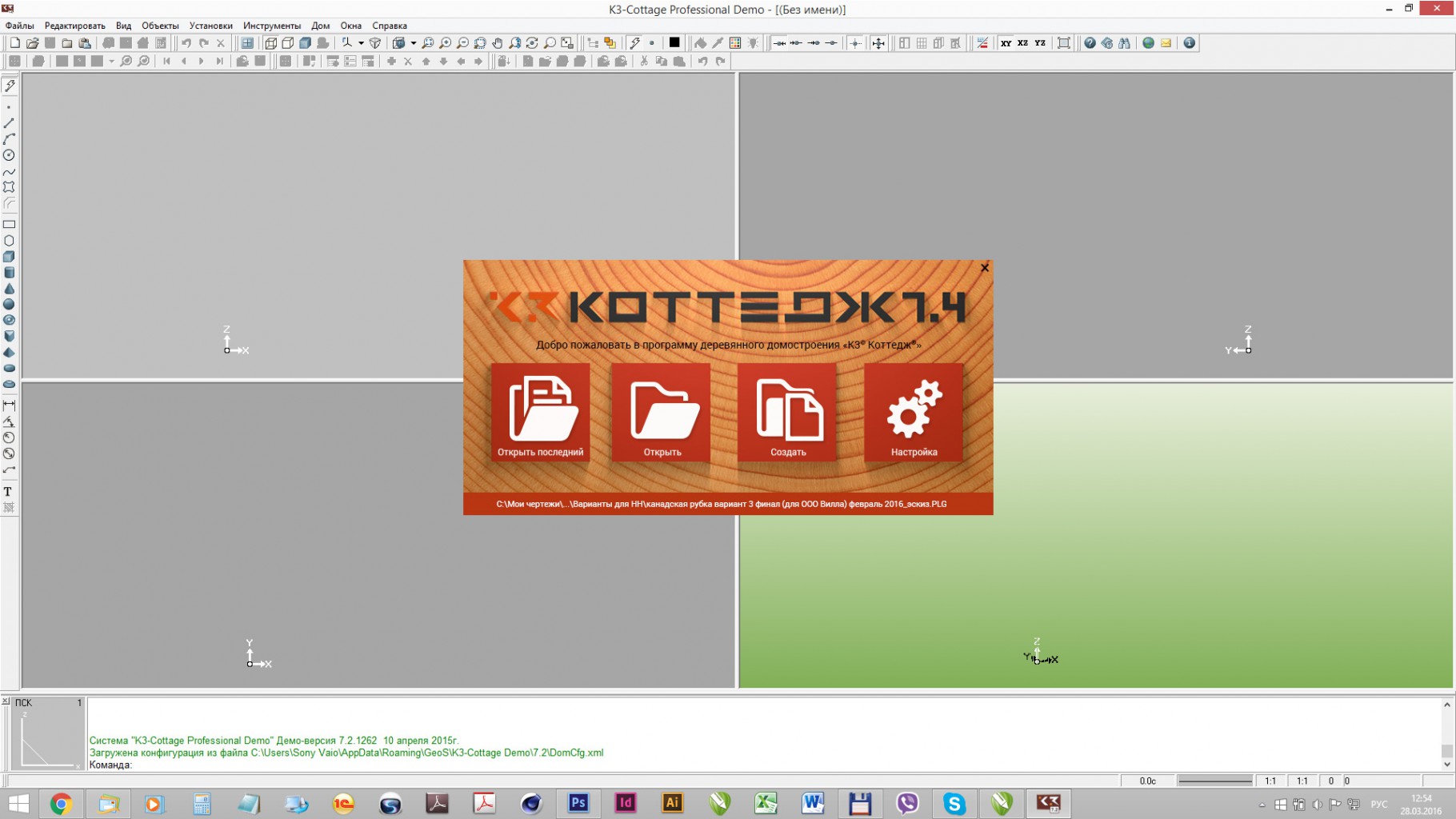Click the blue question mark help icon
Image resolution: width=1456 pixels, height=819 pixels.
pos(1090,43)
